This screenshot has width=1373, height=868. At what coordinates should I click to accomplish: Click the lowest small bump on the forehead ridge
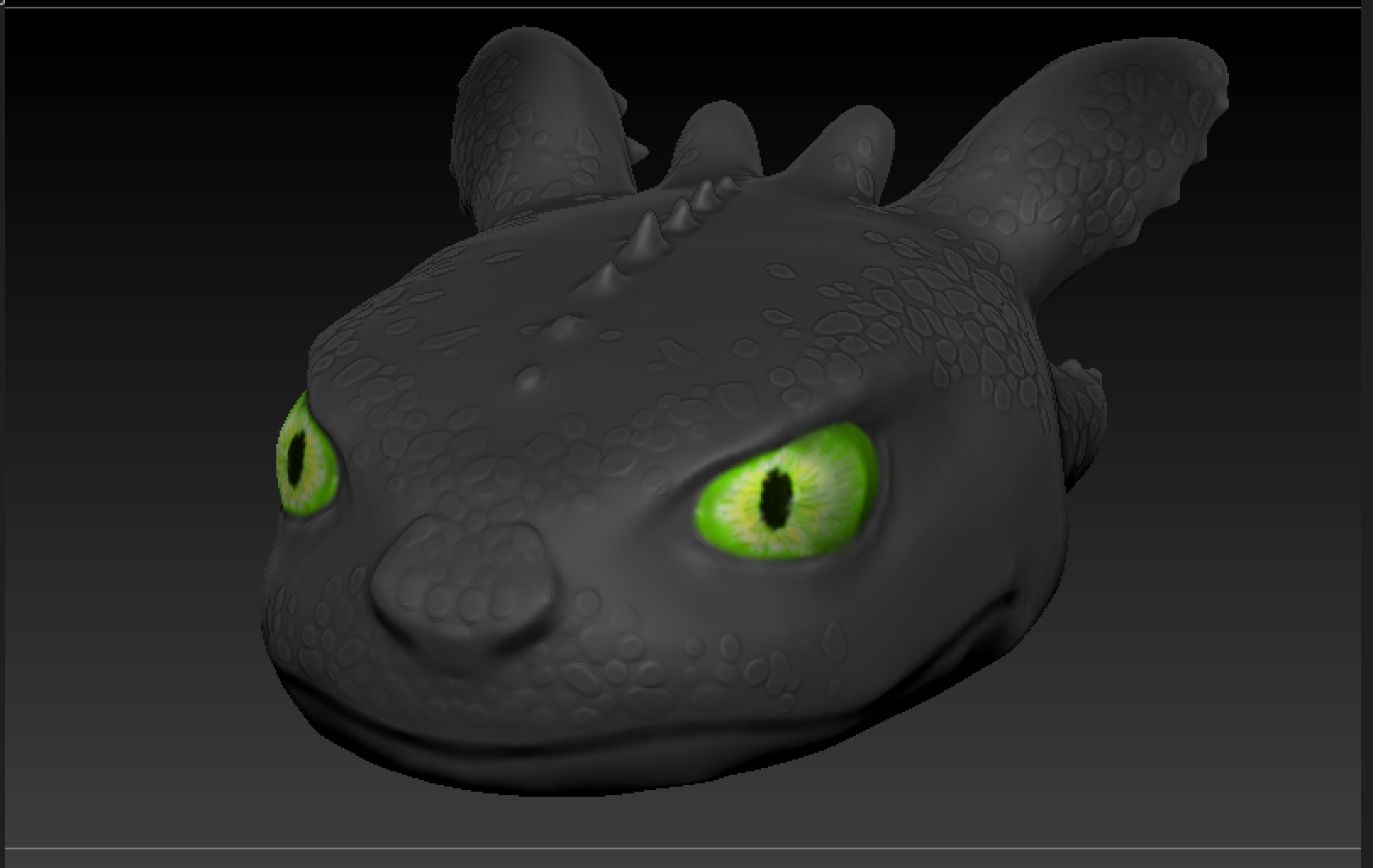[531, 376]
